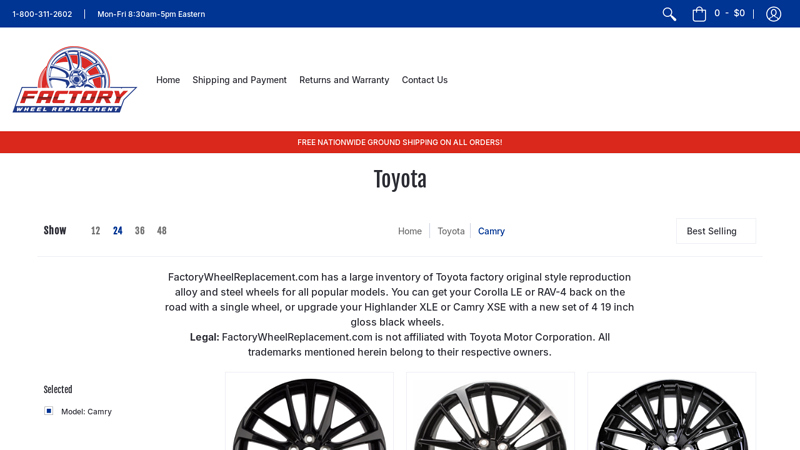Viewport: 800px width, 450px height.
Task: Click the Home breadcrumb link
Action: pos(410,231)
